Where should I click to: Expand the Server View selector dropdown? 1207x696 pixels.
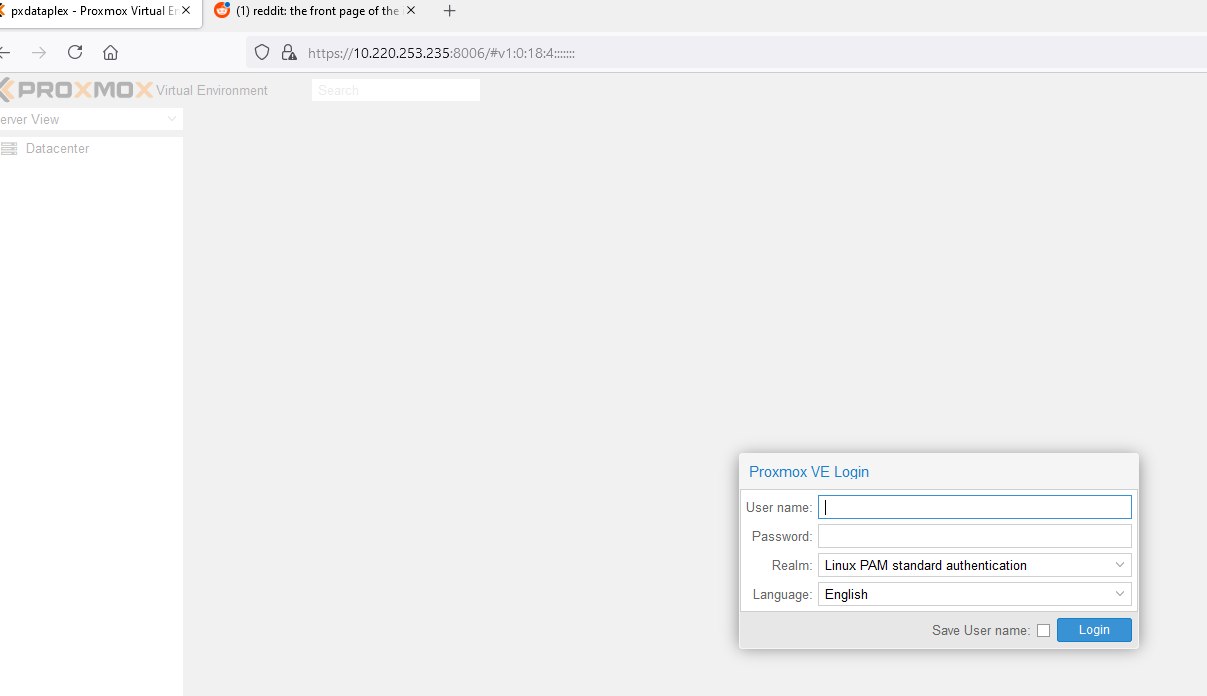(x=172, y=119)
